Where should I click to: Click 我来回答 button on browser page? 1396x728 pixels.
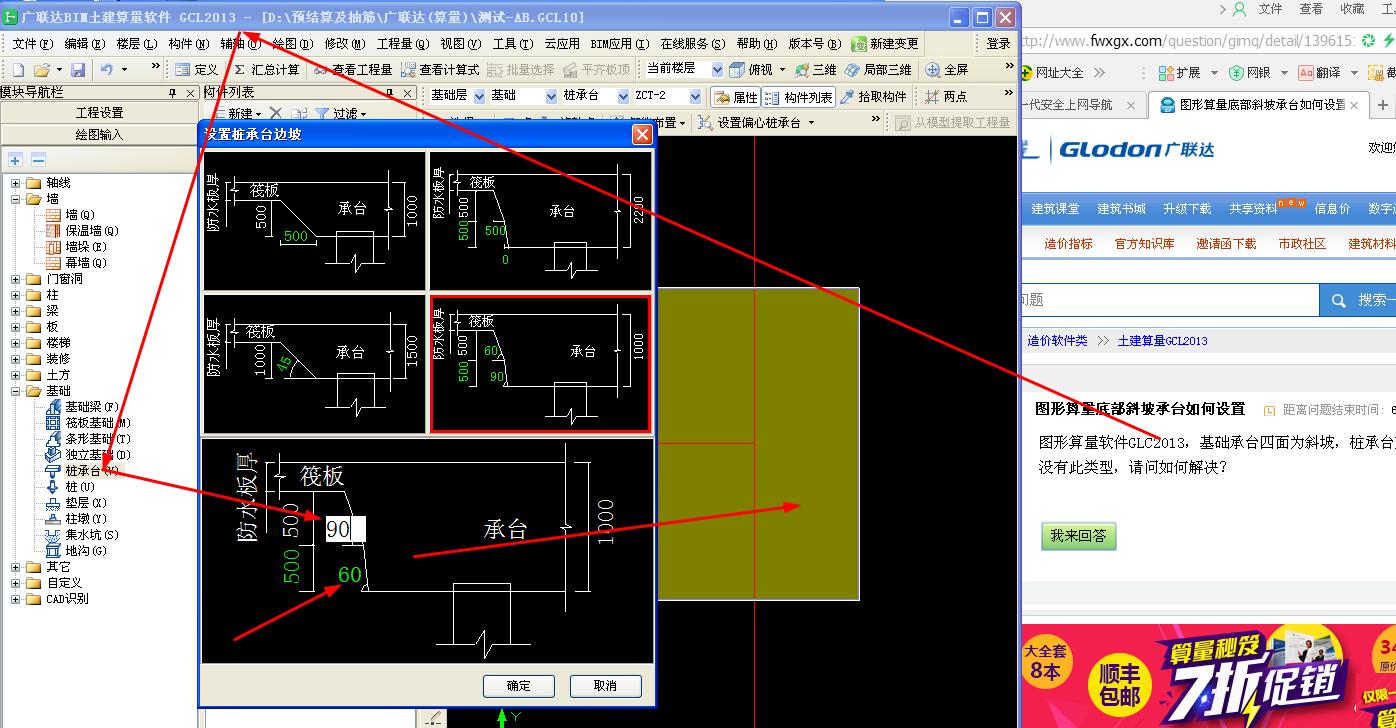(x=1078, y=536)
